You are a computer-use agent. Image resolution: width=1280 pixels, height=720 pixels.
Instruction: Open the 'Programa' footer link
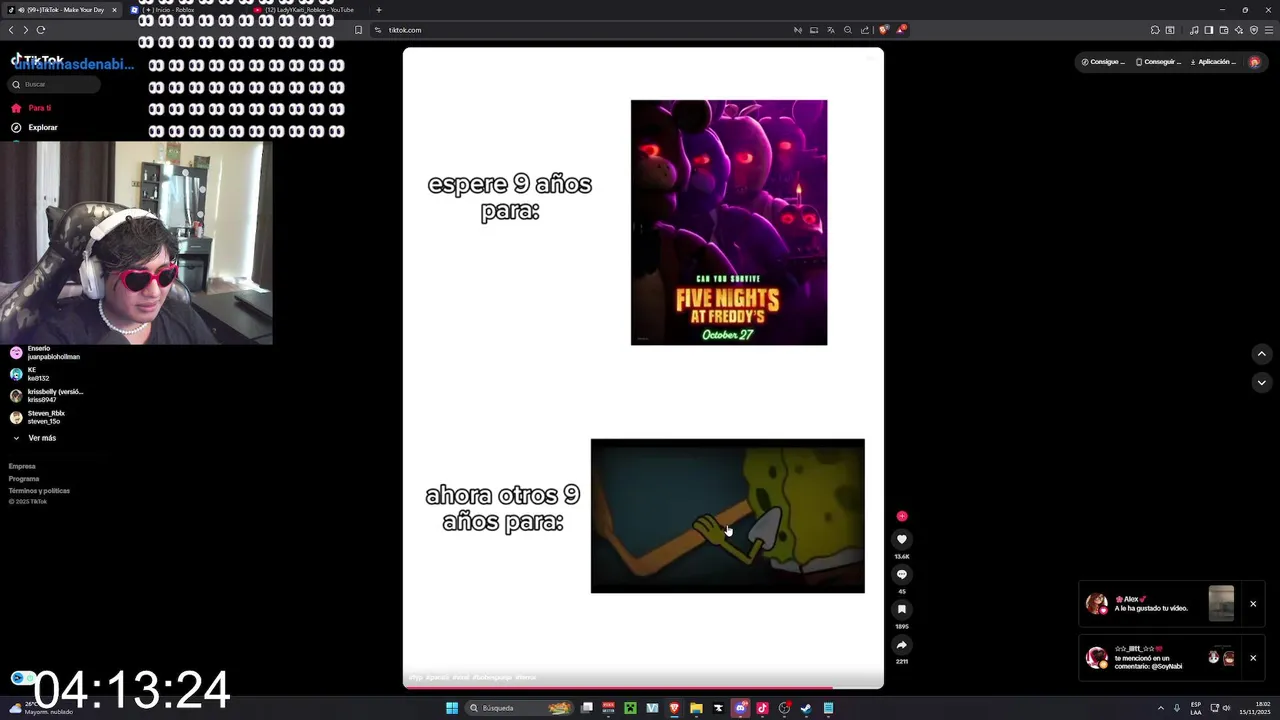24,479
